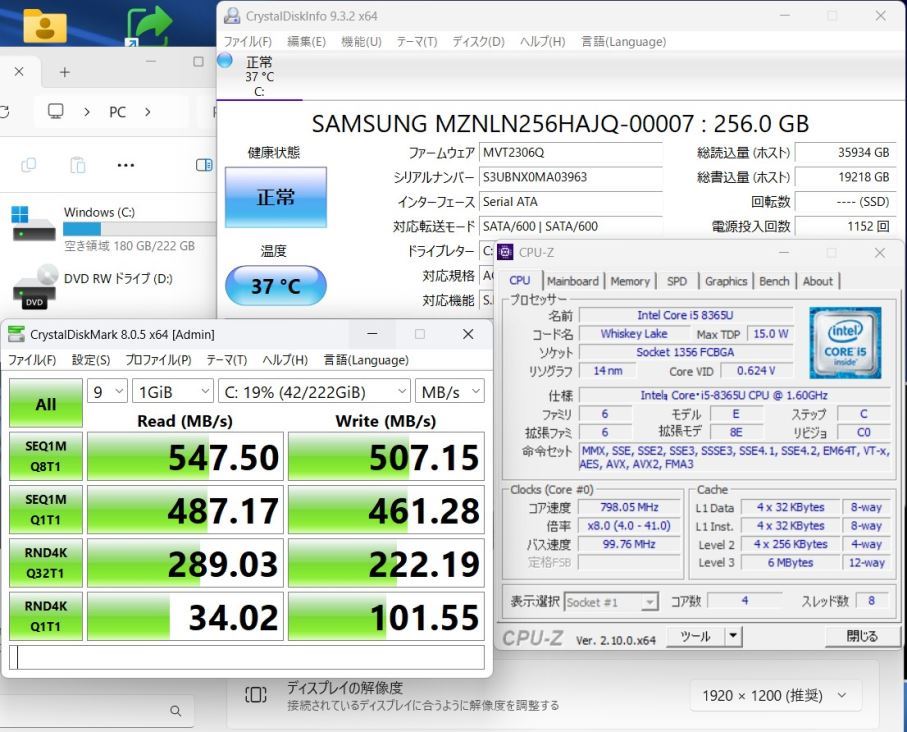Screen dimensions: 907x732
Task: Switch to the SPD tab in CPU-Z
Action: point(677,281)
